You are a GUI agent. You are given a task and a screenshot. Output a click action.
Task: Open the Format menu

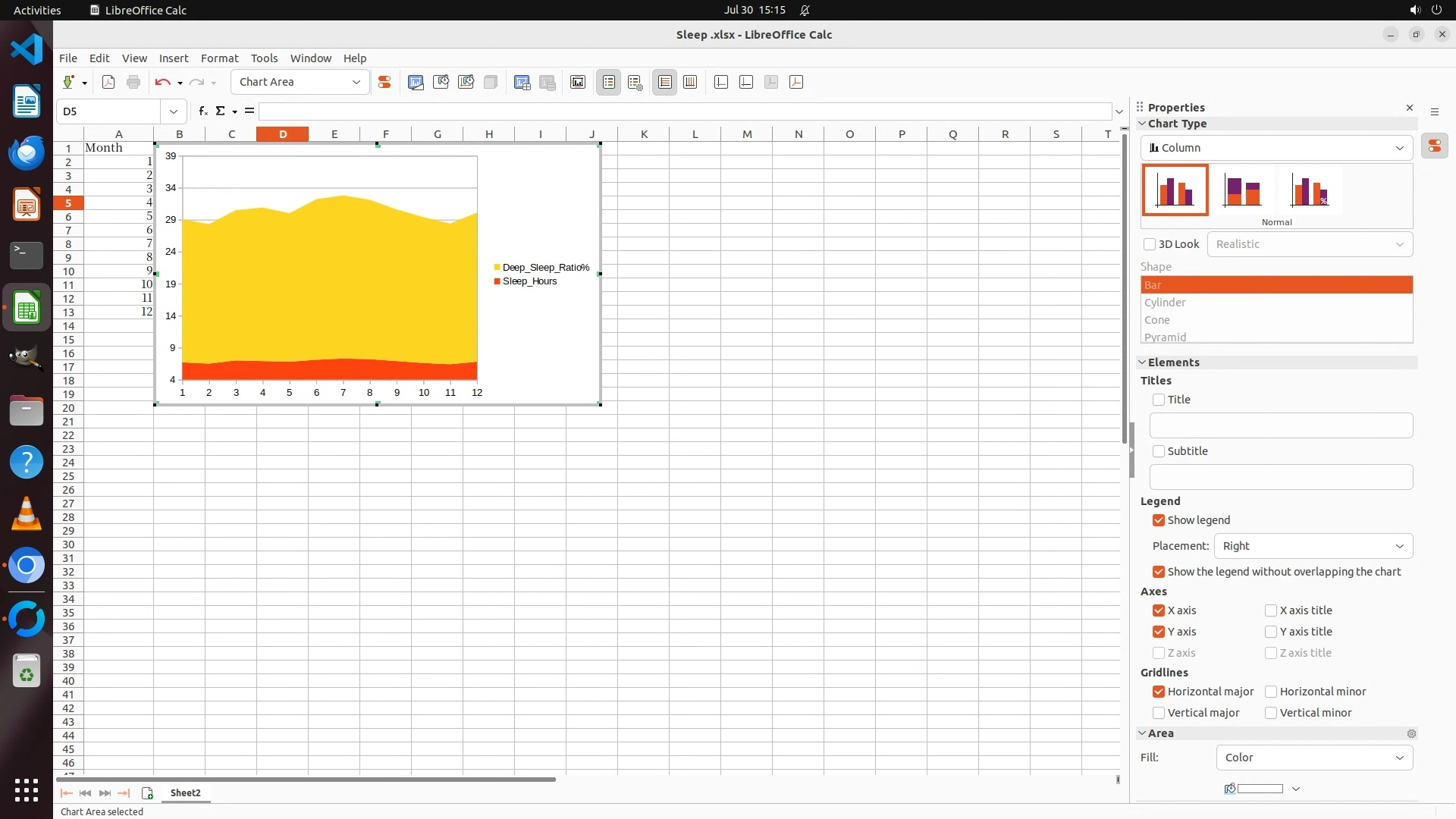[x=219, y=58]
